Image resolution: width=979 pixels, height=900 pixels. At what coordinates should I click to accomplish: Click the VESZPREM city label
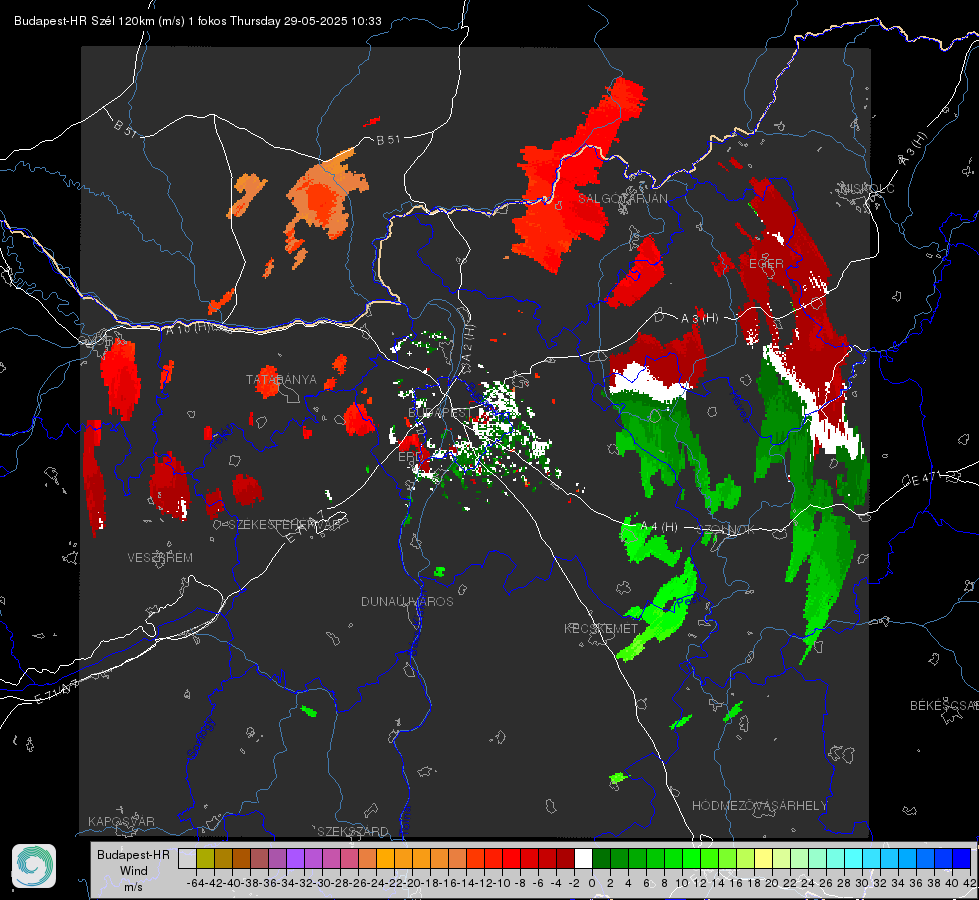click(x=160, y=558)
